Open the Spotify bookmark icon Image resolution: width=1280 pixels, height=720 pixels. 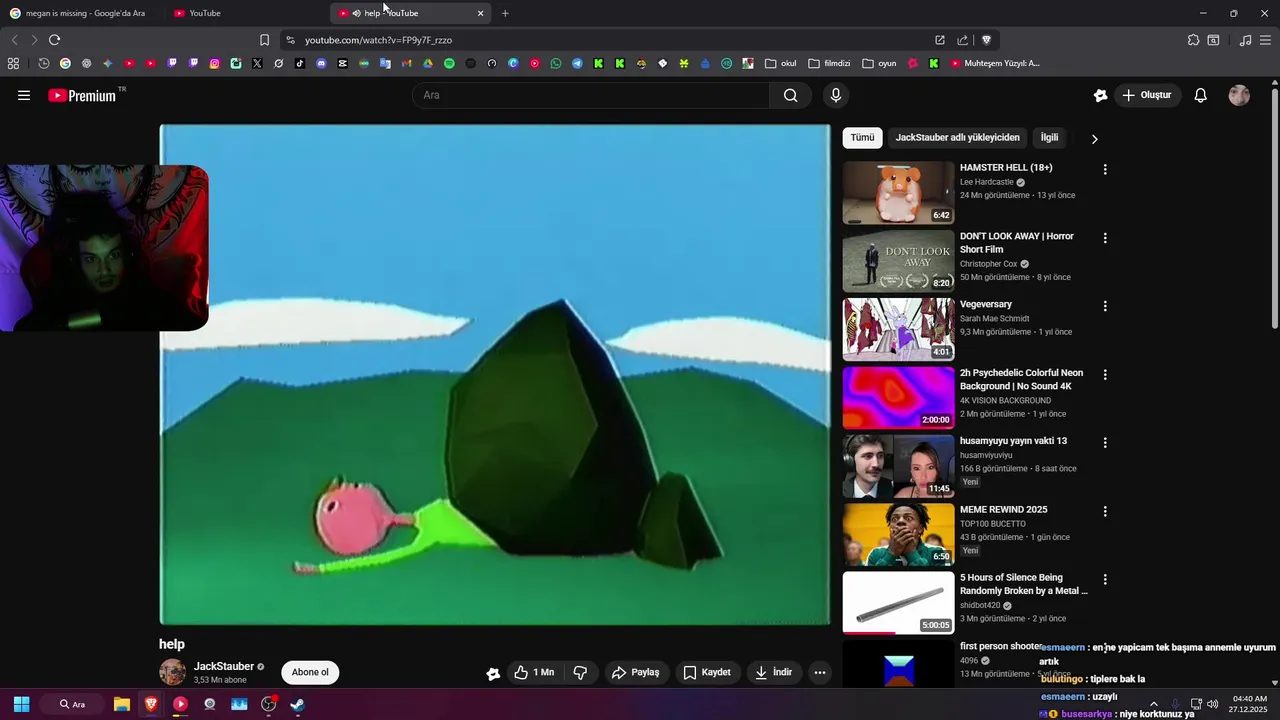click(449, 63)
